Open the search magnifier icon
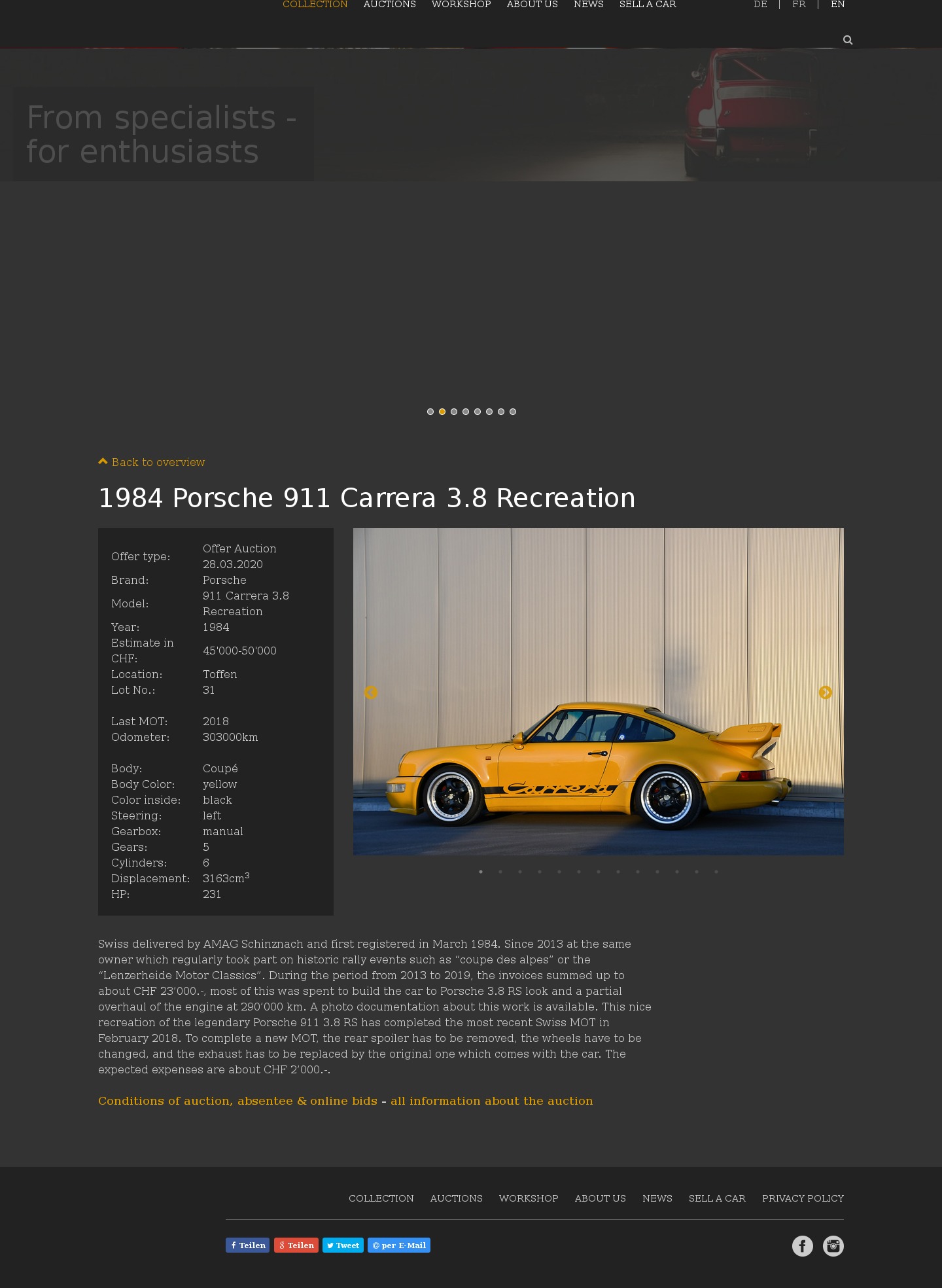The width and height of the screenshot is (942, 1288). (848, 40)
